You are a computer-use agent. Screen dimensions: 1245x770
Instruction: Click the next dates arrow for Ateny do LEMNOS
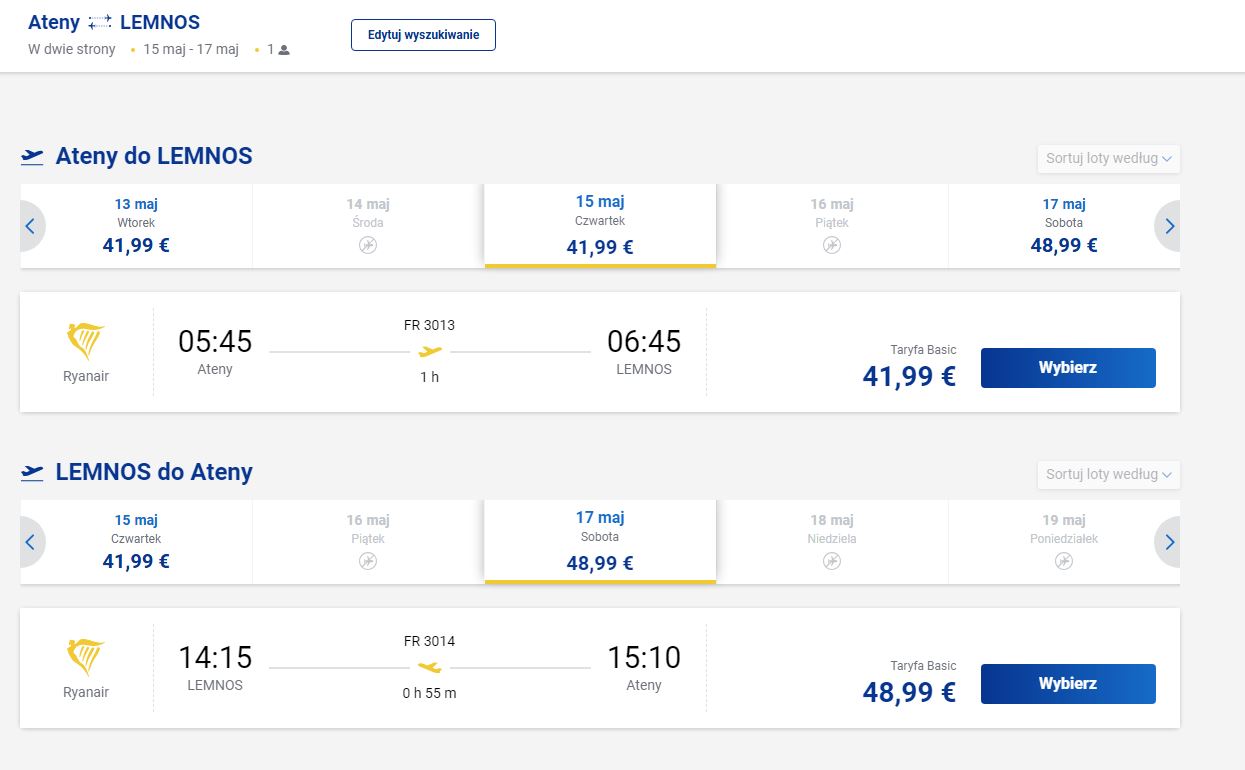click(1168, 226)
